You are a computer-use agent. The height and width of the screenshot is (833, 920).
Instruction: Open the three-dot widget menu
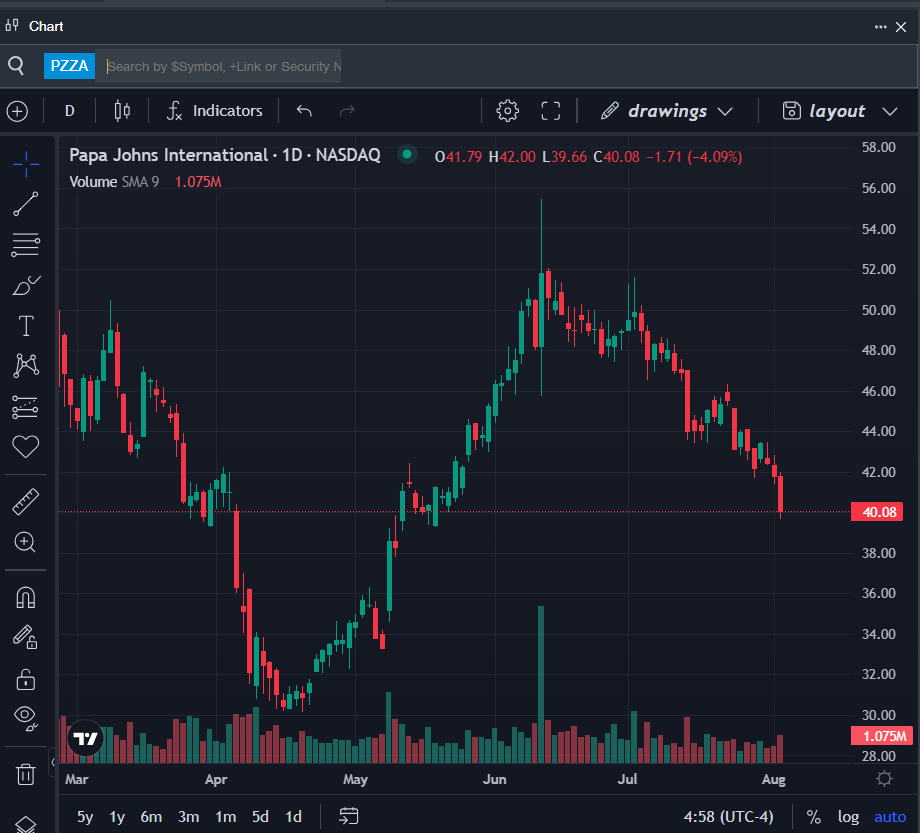[x=880, y=27]
